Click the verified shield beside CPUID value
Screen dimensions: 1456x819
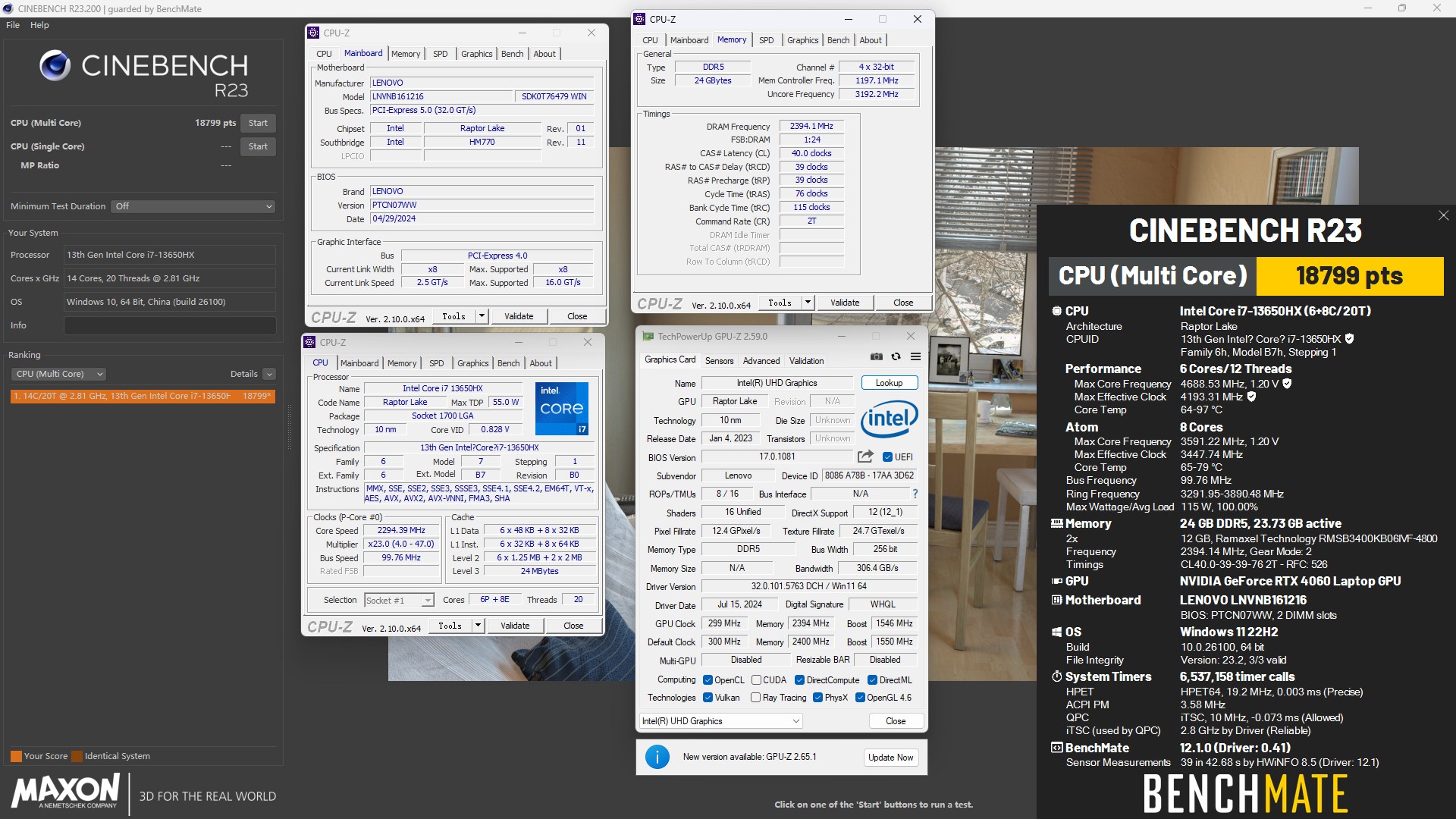point(1349,339)
